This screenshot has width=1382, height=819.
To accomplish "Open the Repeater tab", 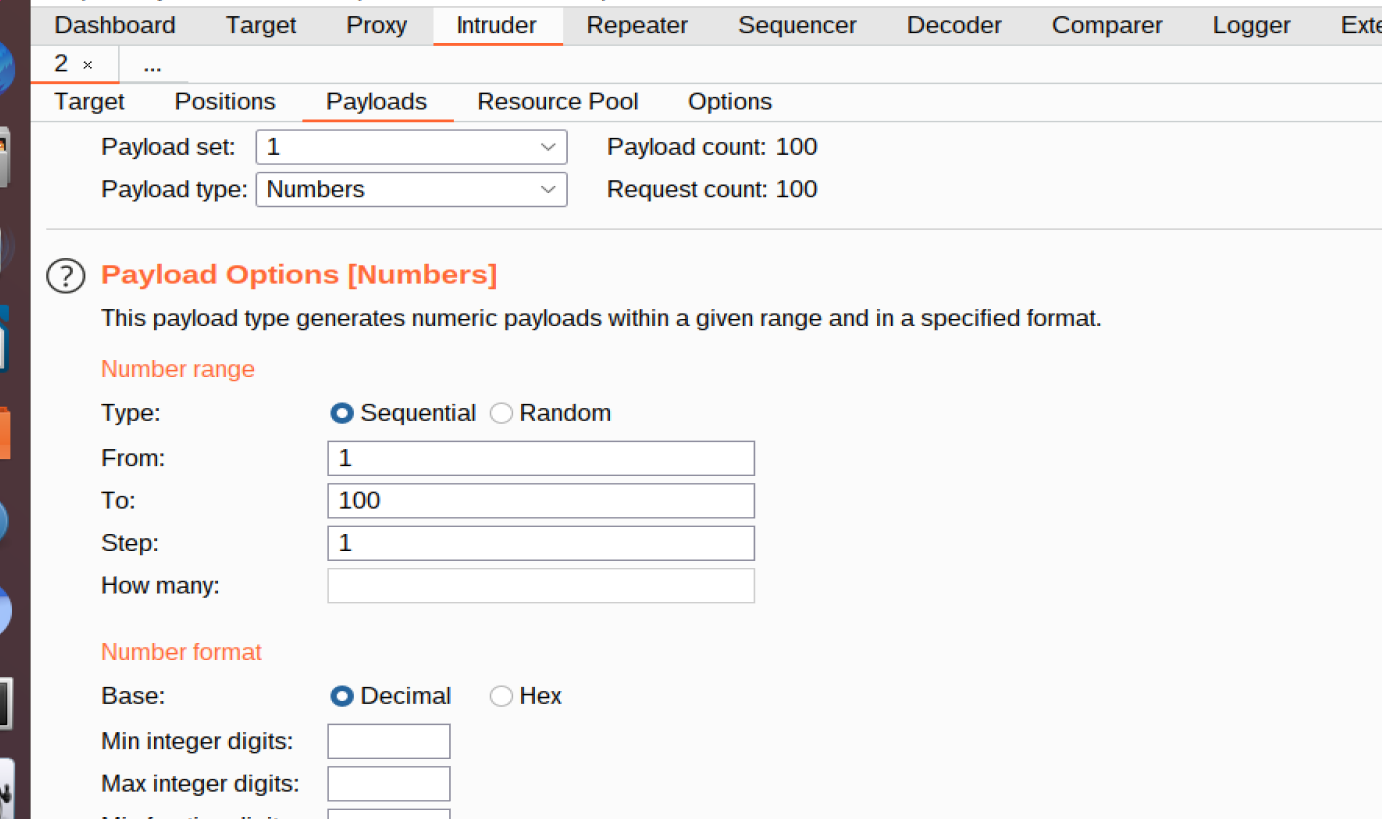I will pos(637,26).
